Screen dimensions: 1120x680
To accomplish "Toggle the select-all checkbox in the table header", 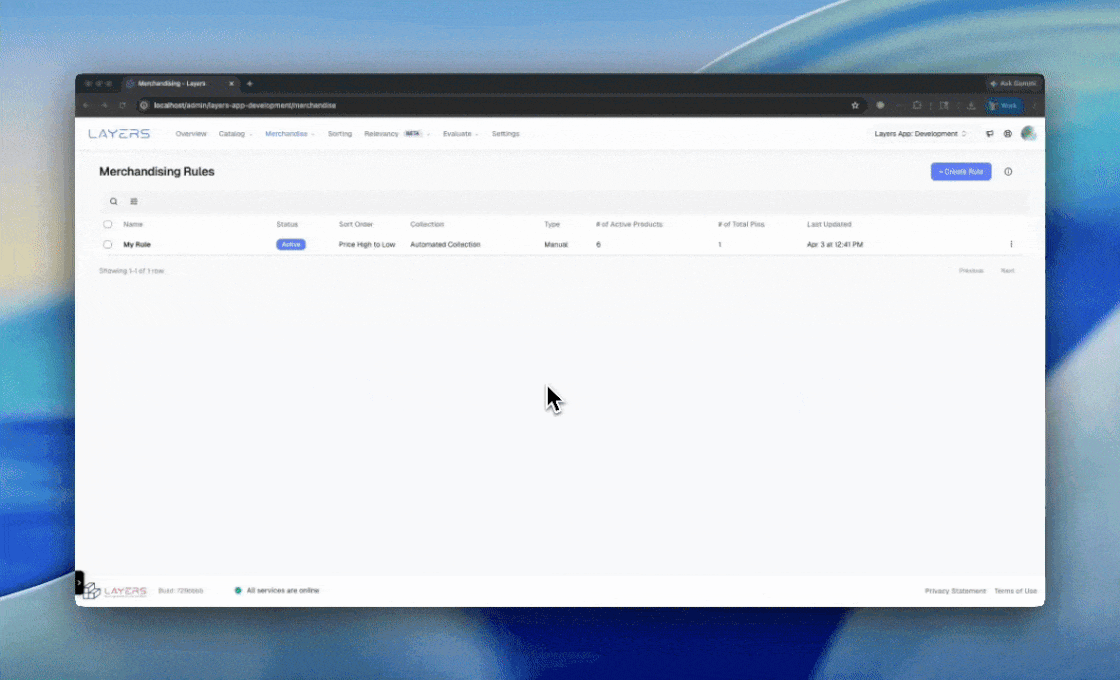I will [x=107, y=224].
